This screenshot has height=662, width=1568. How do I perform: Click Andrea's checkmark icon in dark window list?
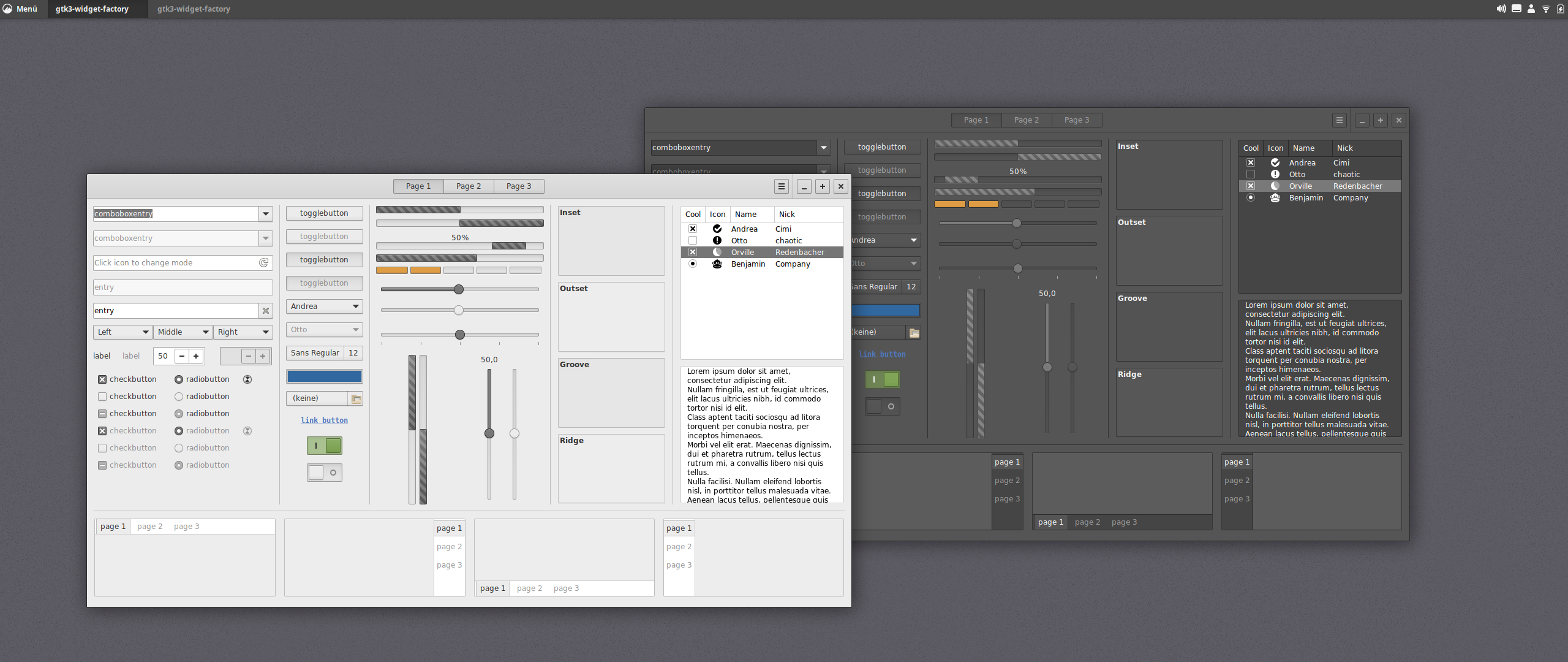point(1275,162)
